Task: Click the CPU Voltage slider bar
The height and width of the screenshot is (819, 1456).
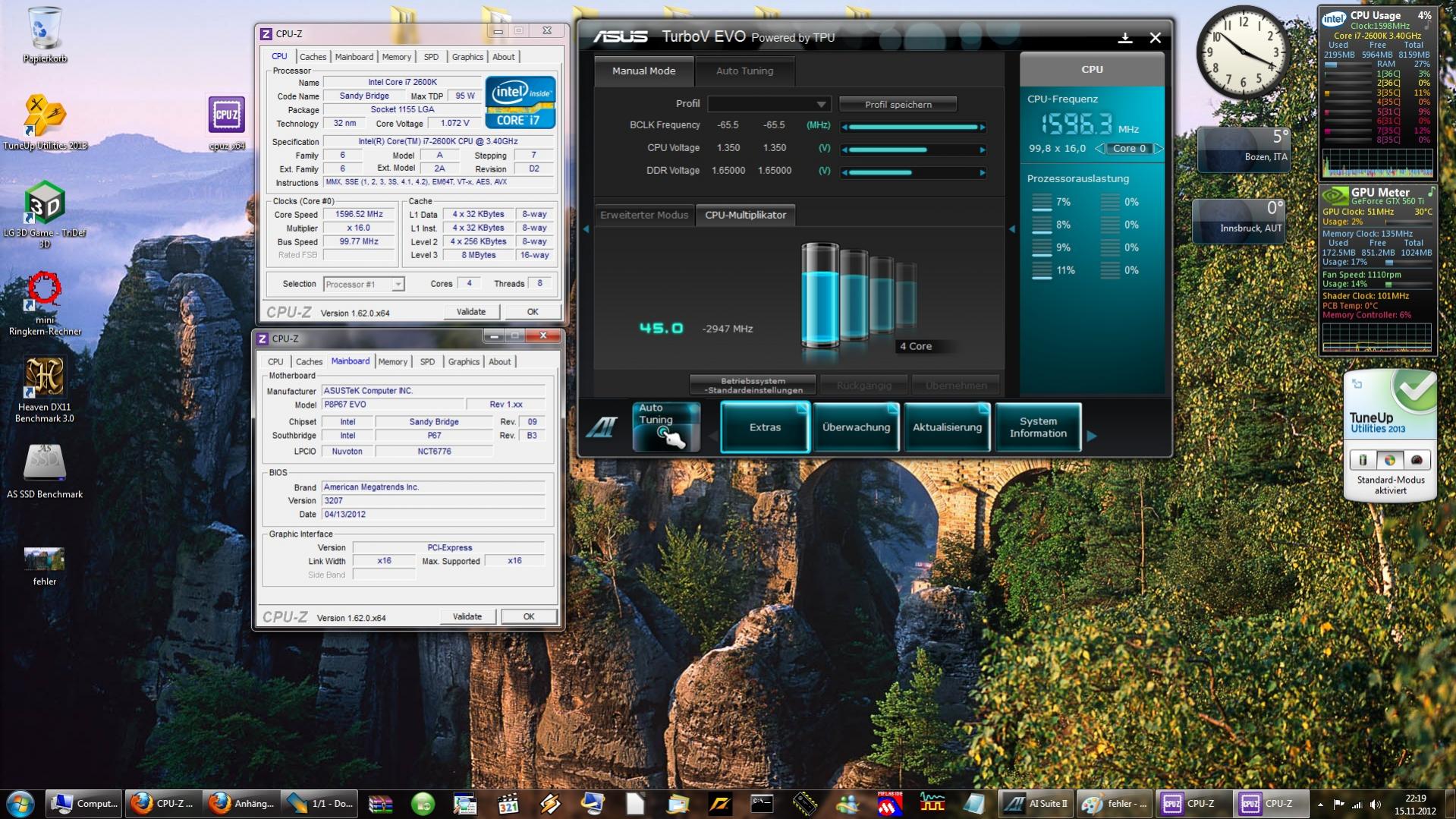Action: (914, 150)
